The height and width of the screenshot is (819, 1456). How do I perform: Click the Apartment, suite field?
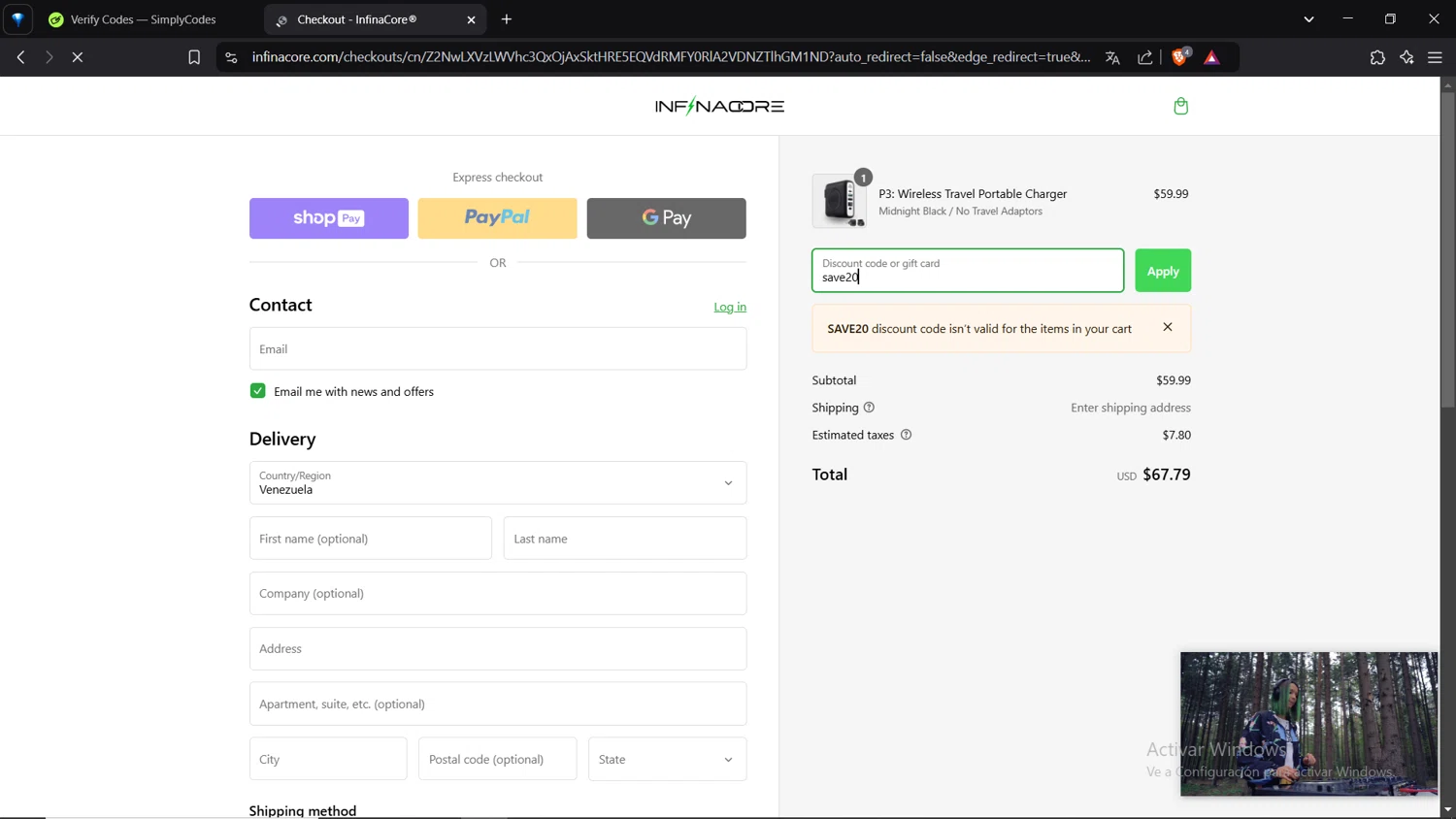(x=498, y=704)
